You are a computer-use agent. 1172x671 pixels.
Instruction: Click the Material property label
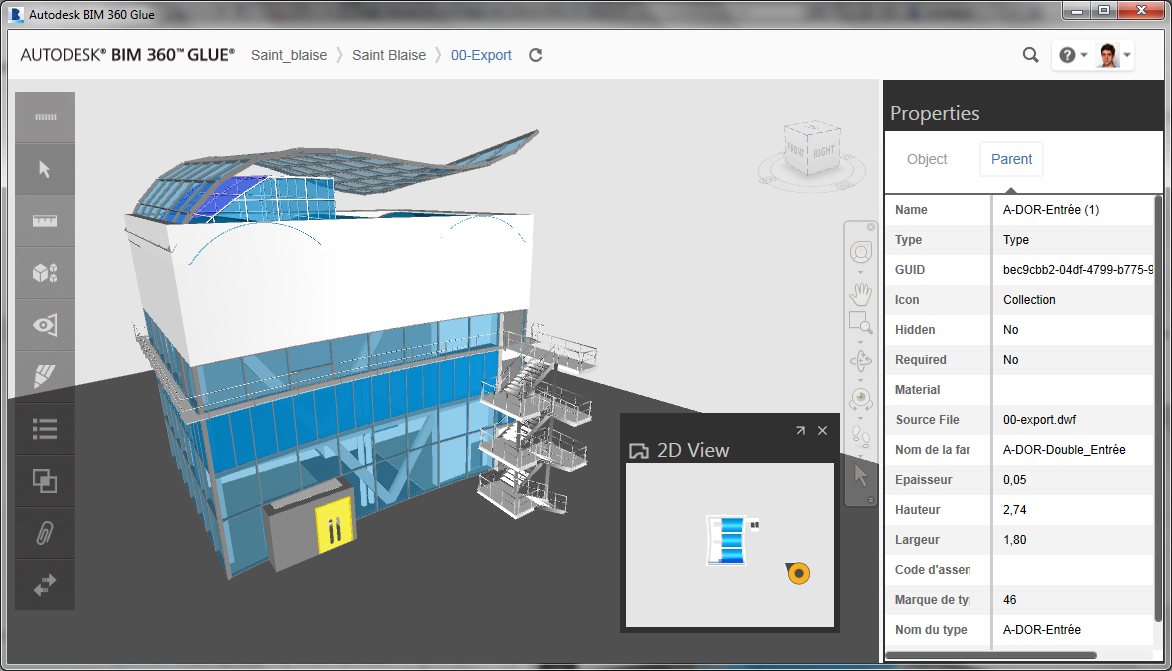pos(918,390)
